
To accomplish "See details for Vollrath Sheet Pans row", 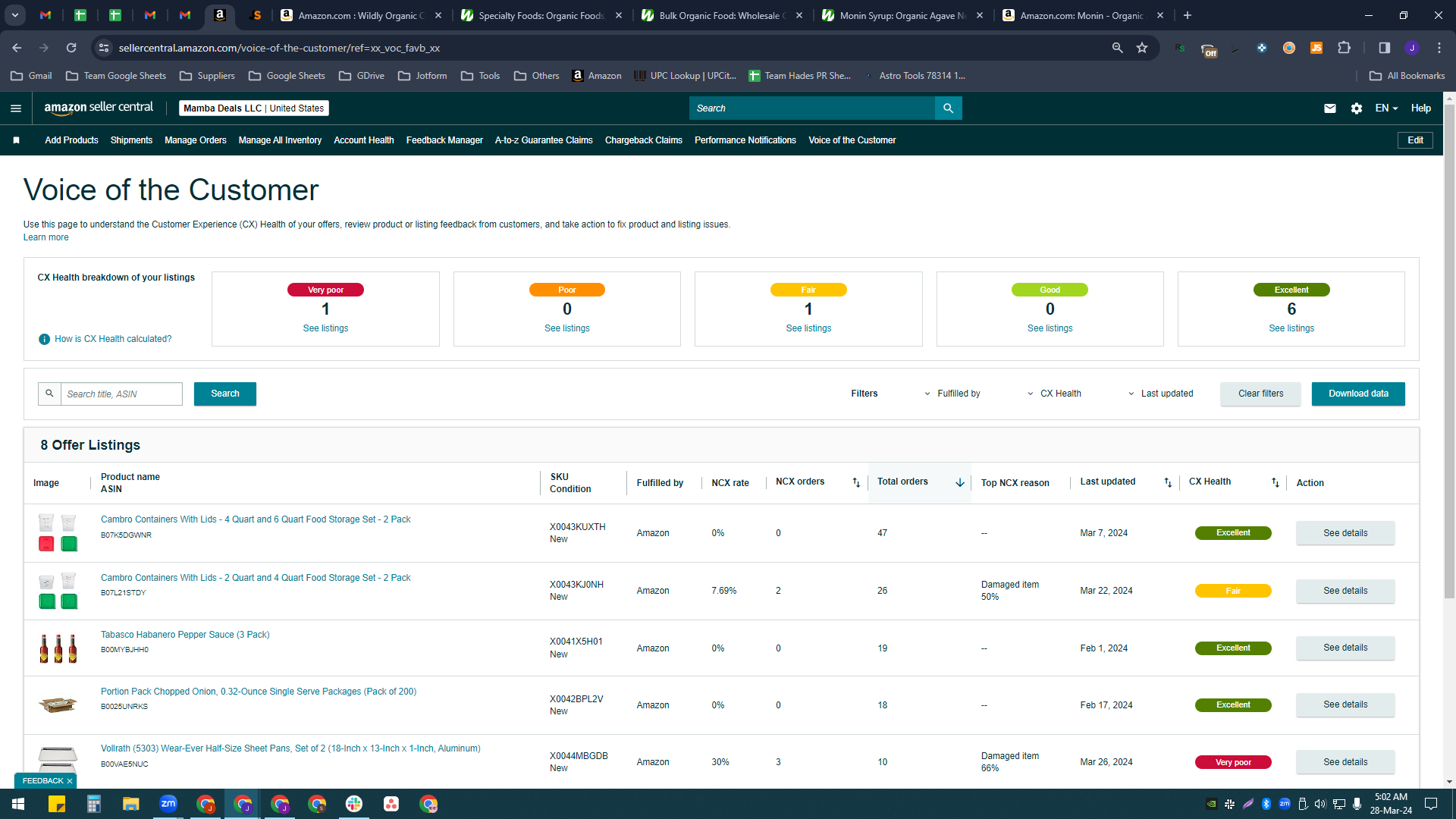I will click(1345, 762).
